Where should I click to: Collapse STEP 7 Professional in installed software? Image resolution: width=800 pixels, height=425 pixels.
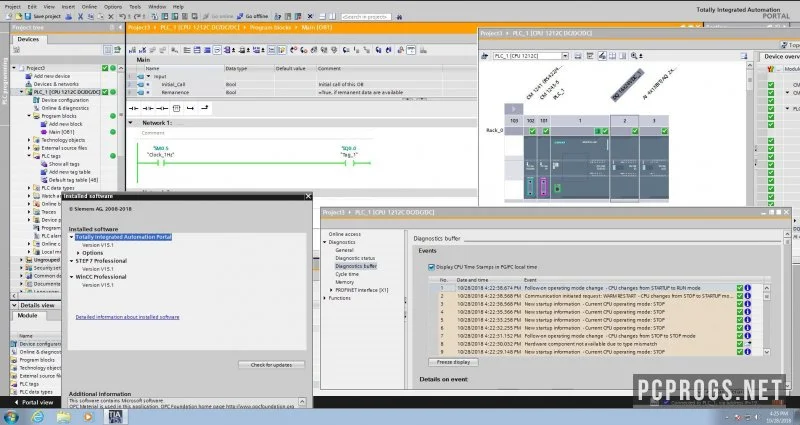pyautogui.click(x=72, y=261)
